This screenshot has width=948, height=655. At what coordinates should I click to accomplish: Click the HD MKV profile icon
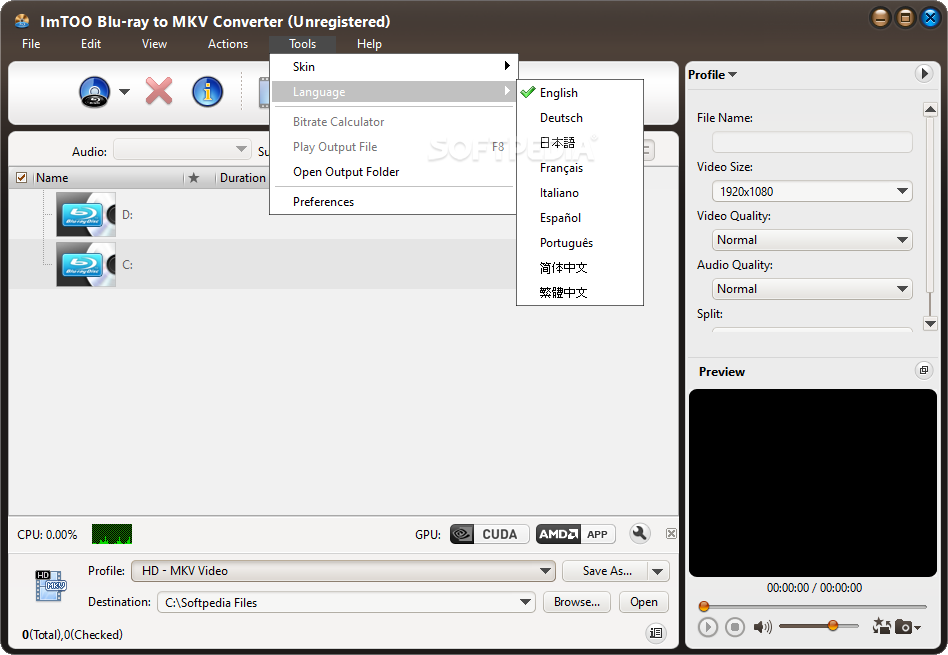50,586
